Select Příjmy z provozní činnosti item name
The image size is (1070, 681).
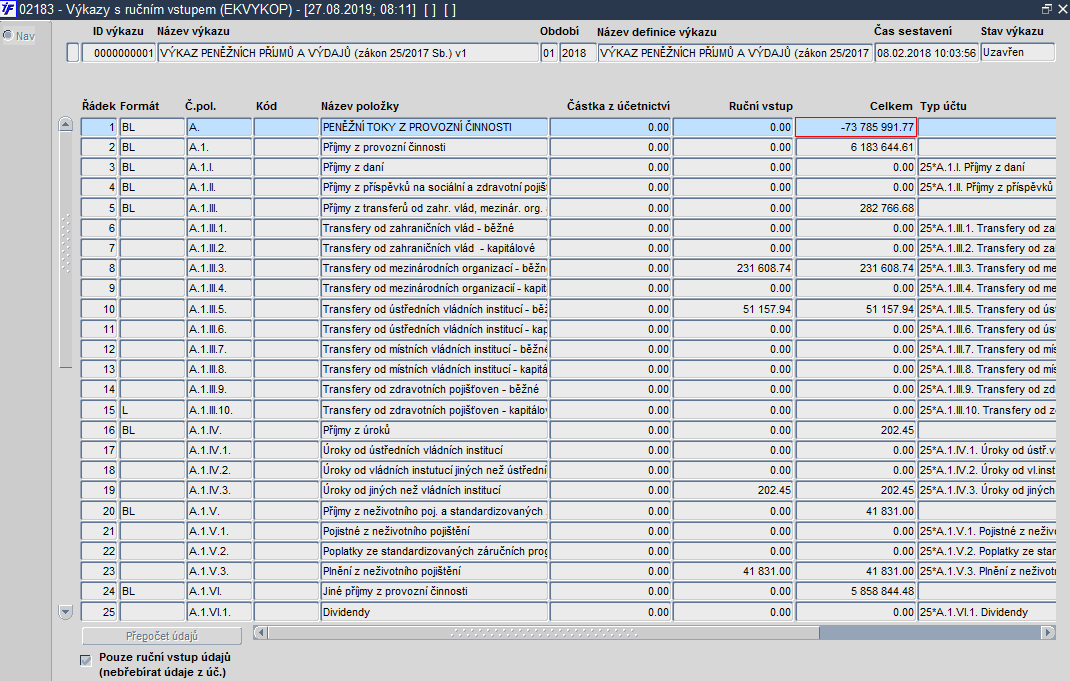(434, 147)
